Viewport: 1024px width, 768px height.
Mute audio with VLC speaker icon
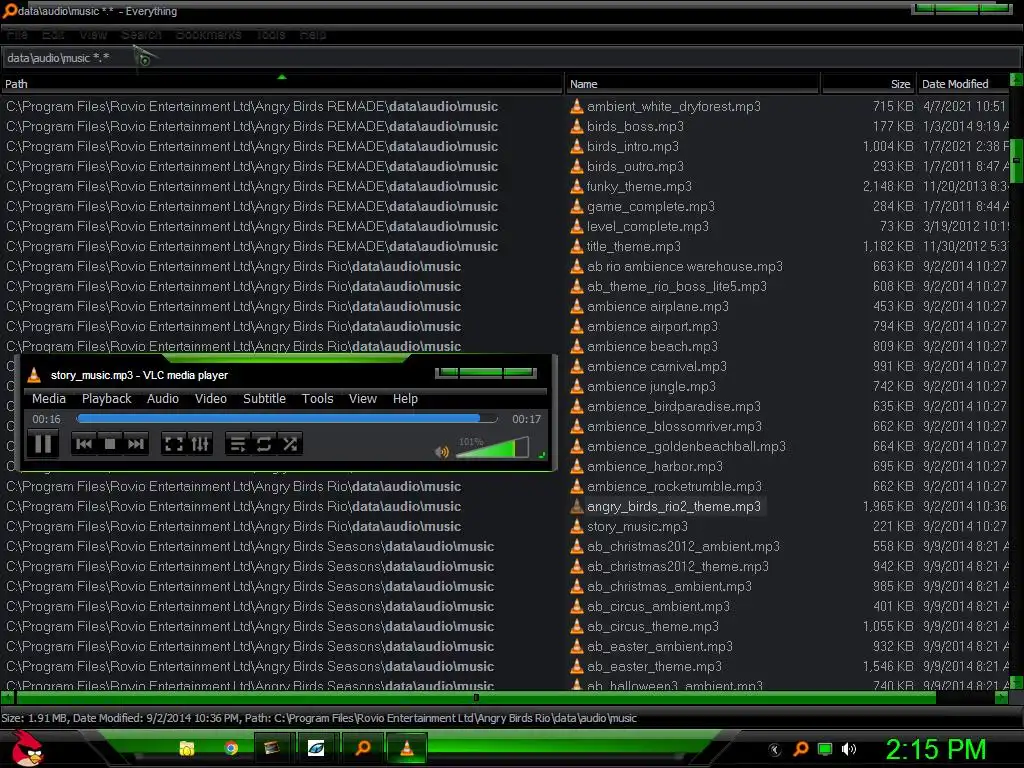pos(441,451)
